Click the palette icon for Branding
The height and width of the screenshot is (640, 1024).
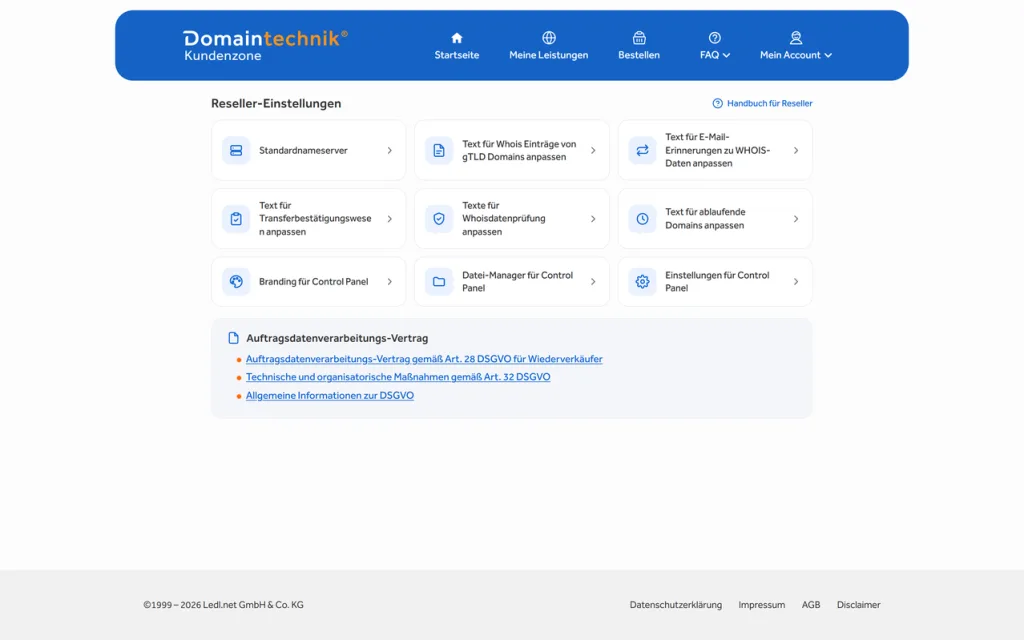coord(236,281)
